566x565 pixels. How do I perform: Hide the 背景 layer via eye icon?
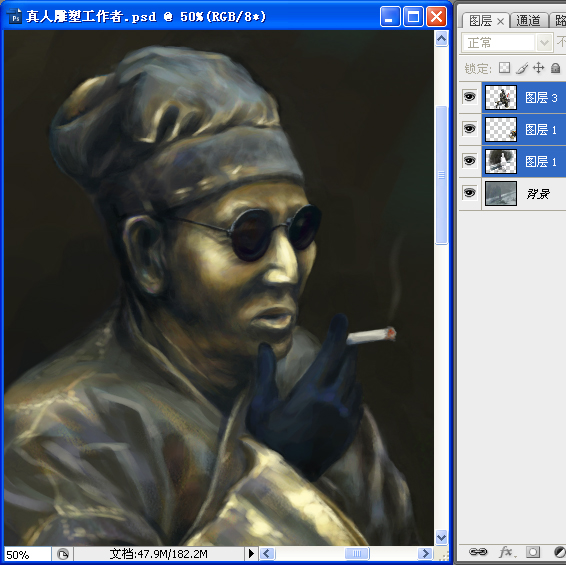pyautogui.click(x=470, y=193)
